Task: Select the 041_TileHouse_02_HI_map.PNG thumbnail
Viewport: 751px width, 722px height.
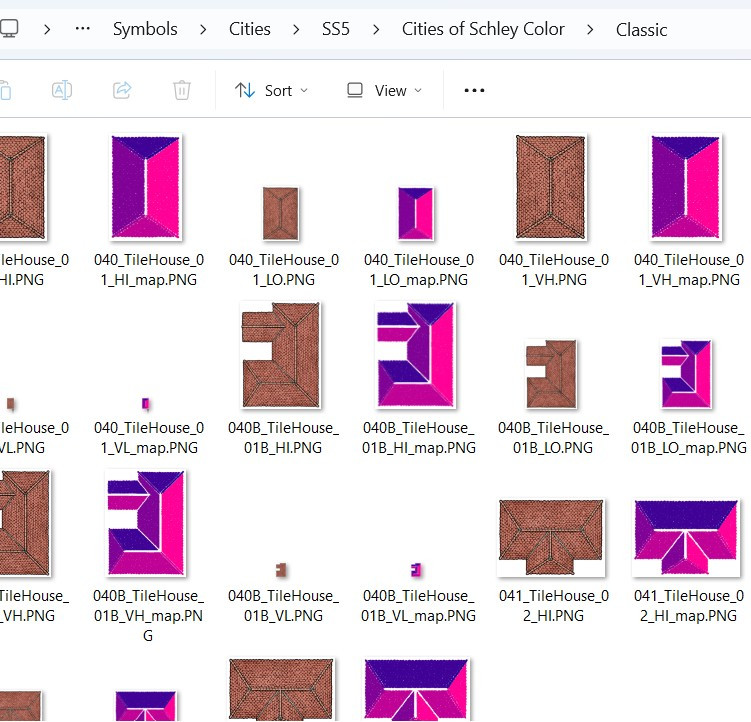Action: pyautogui.click(x=686, y=538)
